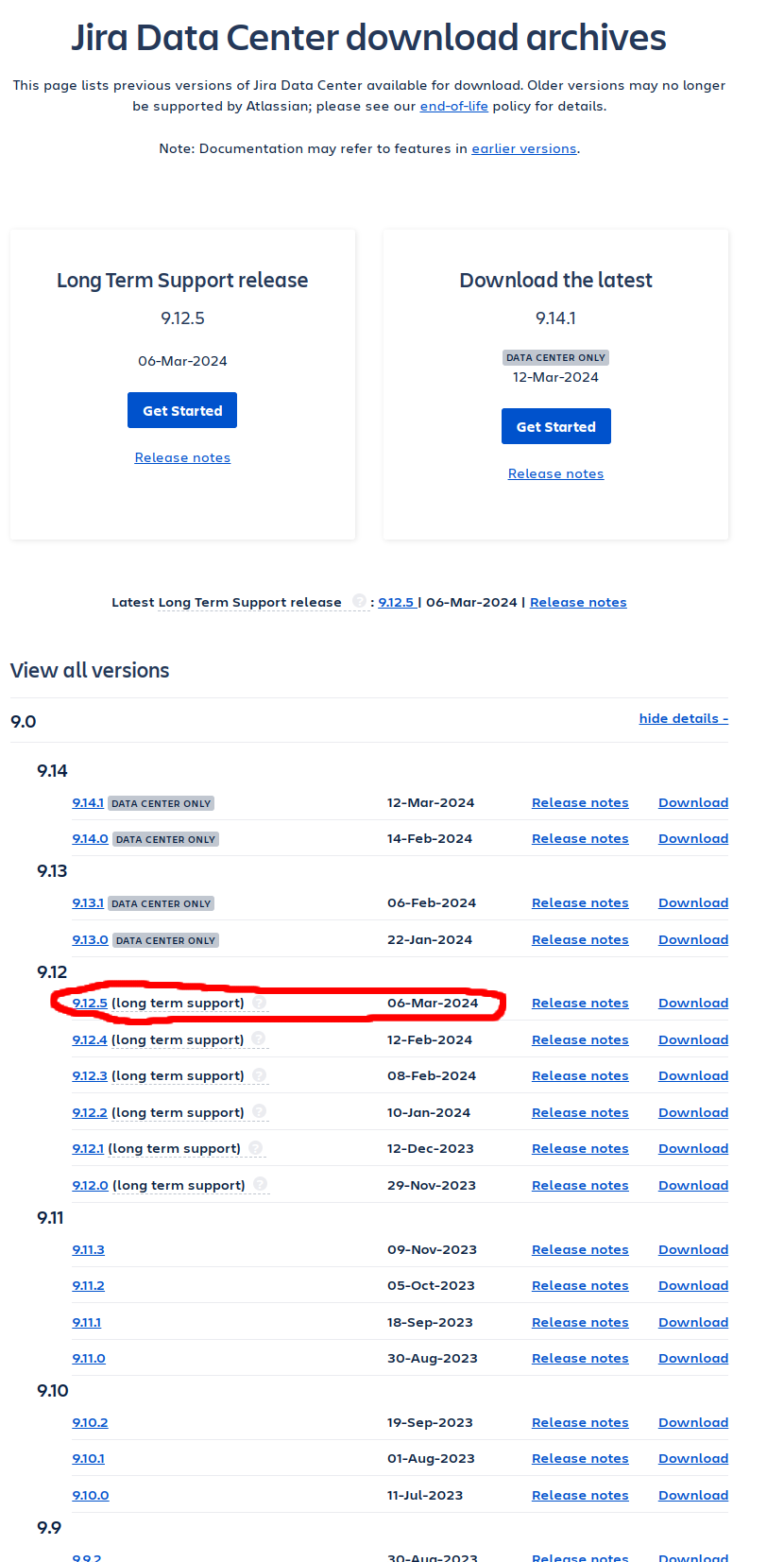Download version 9.10.2

click(x=693, y=1422)
